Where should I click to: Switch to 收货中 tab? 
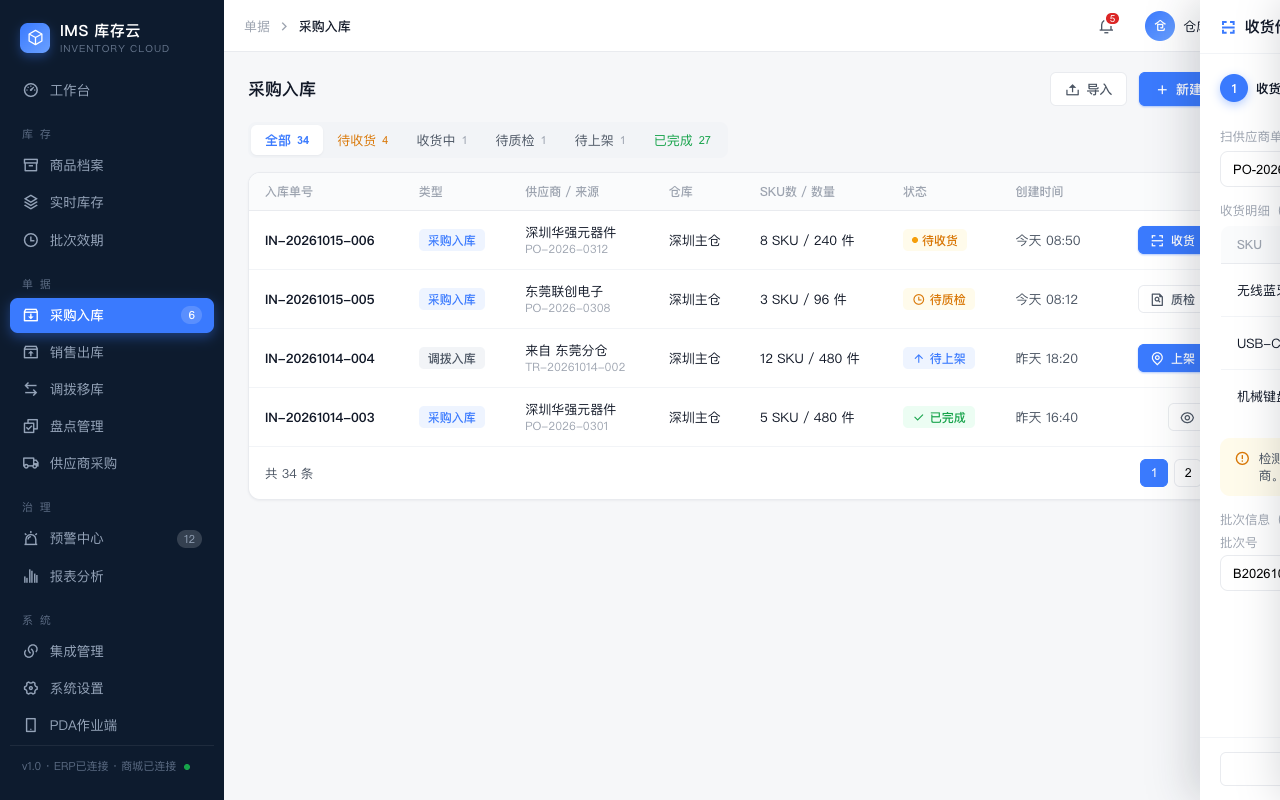[x=442, y=140]
